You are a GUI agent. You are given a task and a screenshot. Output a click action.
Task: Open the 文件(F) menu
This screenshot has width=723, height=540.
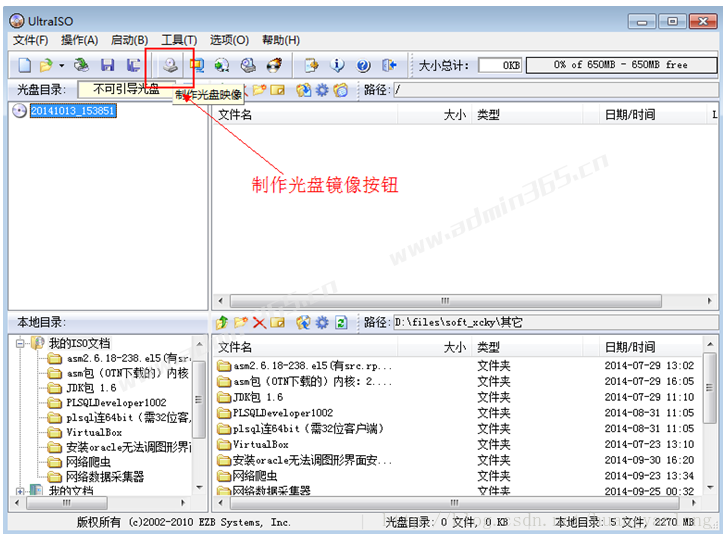pos(30,40)
